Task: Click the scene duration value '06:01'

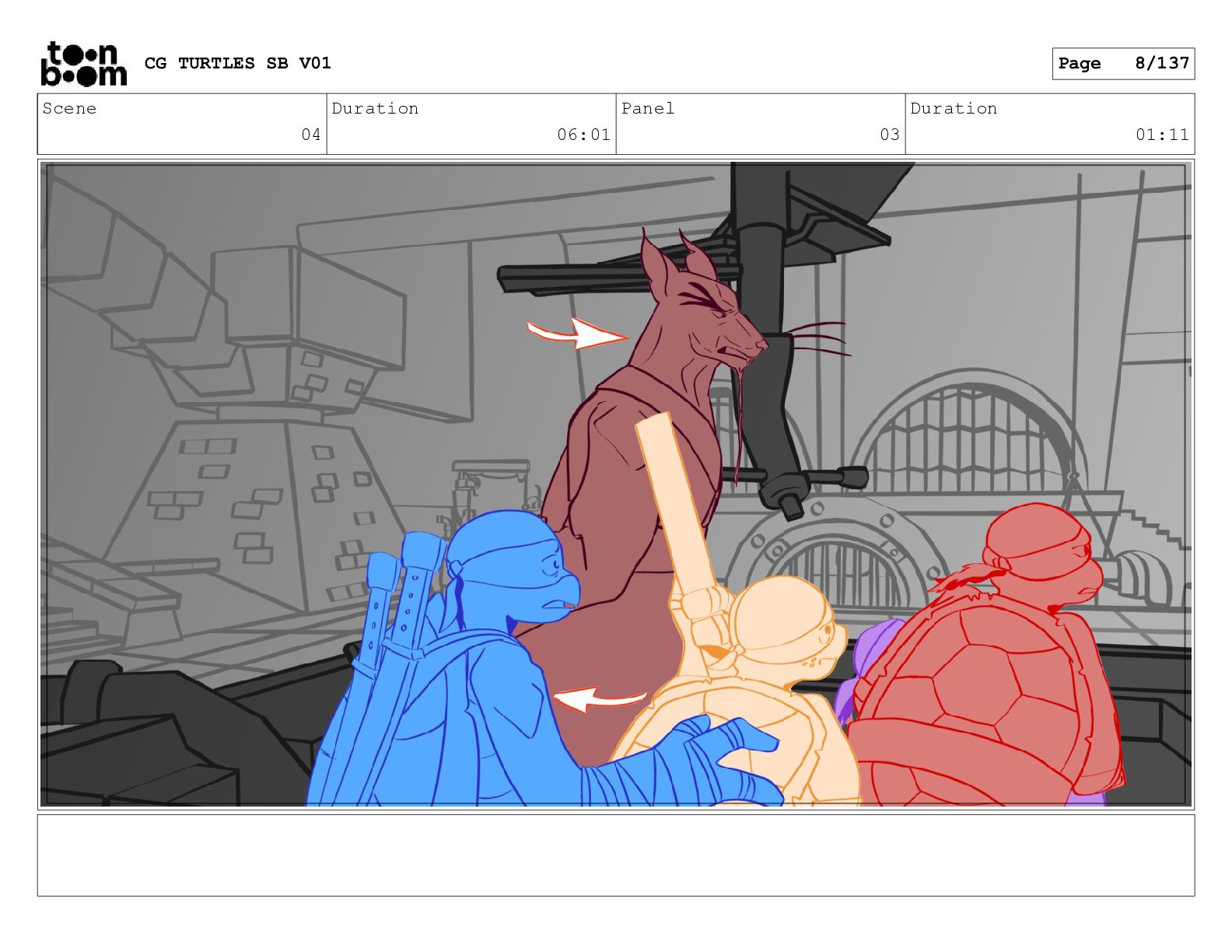Action: point(583,135)
